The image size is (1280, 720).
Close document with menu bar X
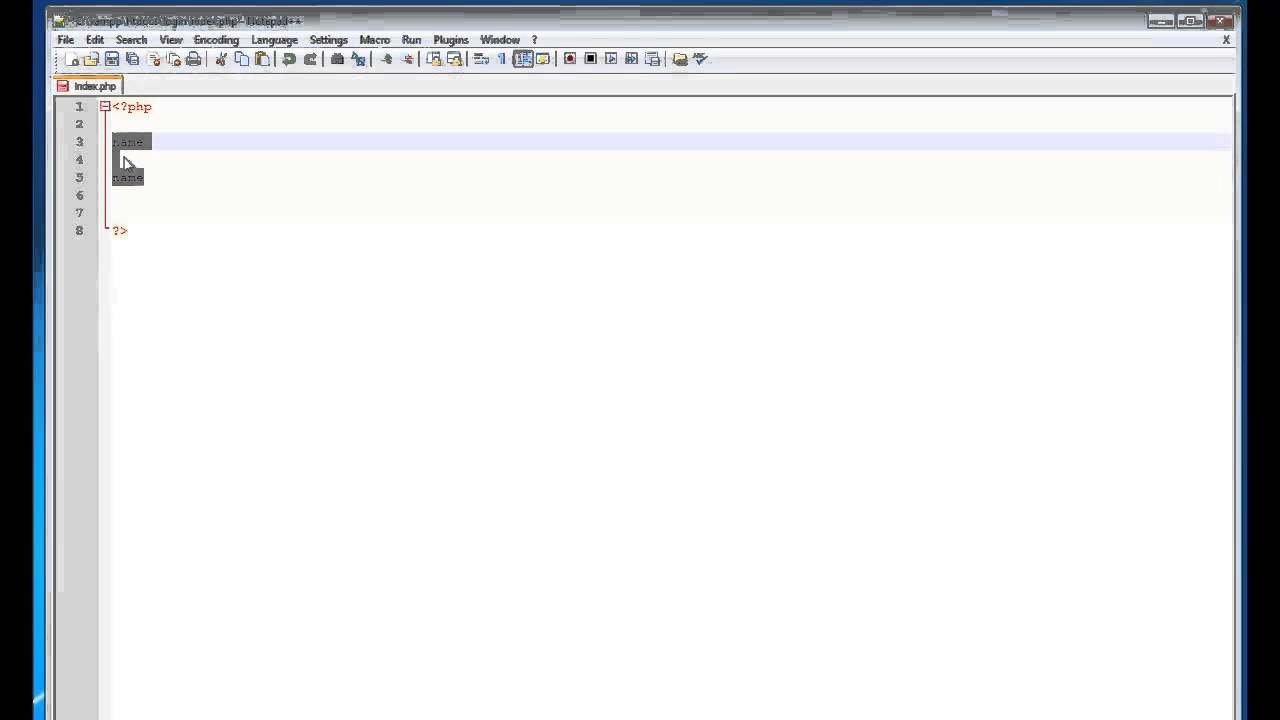(1226, 40)
